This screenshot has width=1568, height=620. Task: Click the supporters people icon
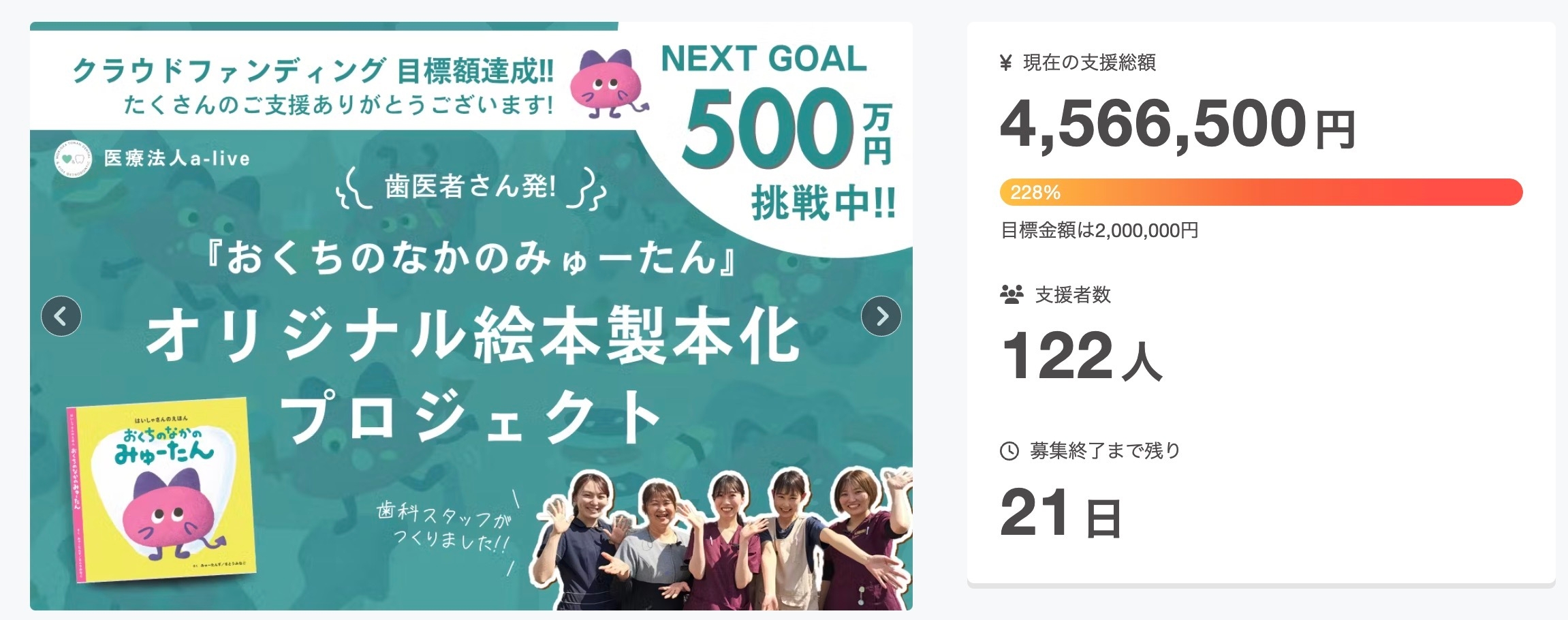[x=1012, y=295]
